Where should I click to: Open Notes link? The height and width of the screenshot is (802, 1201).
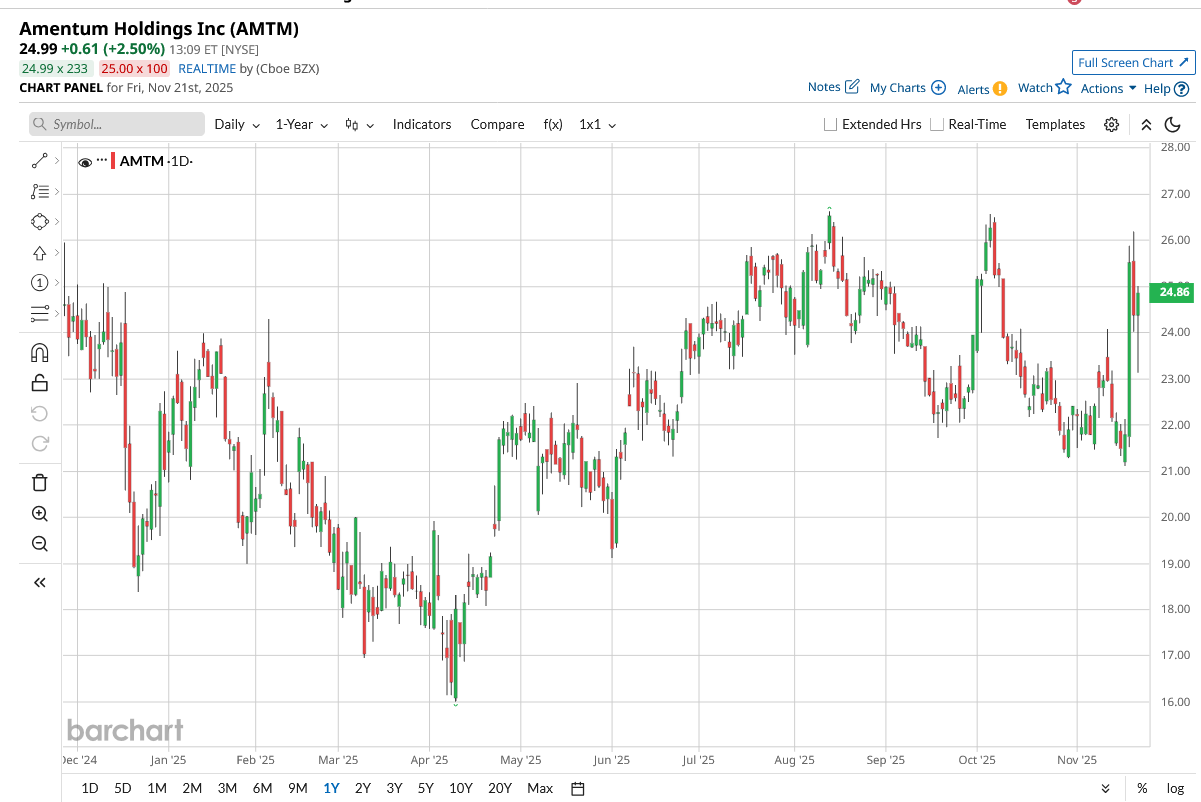tap(834, 87)
